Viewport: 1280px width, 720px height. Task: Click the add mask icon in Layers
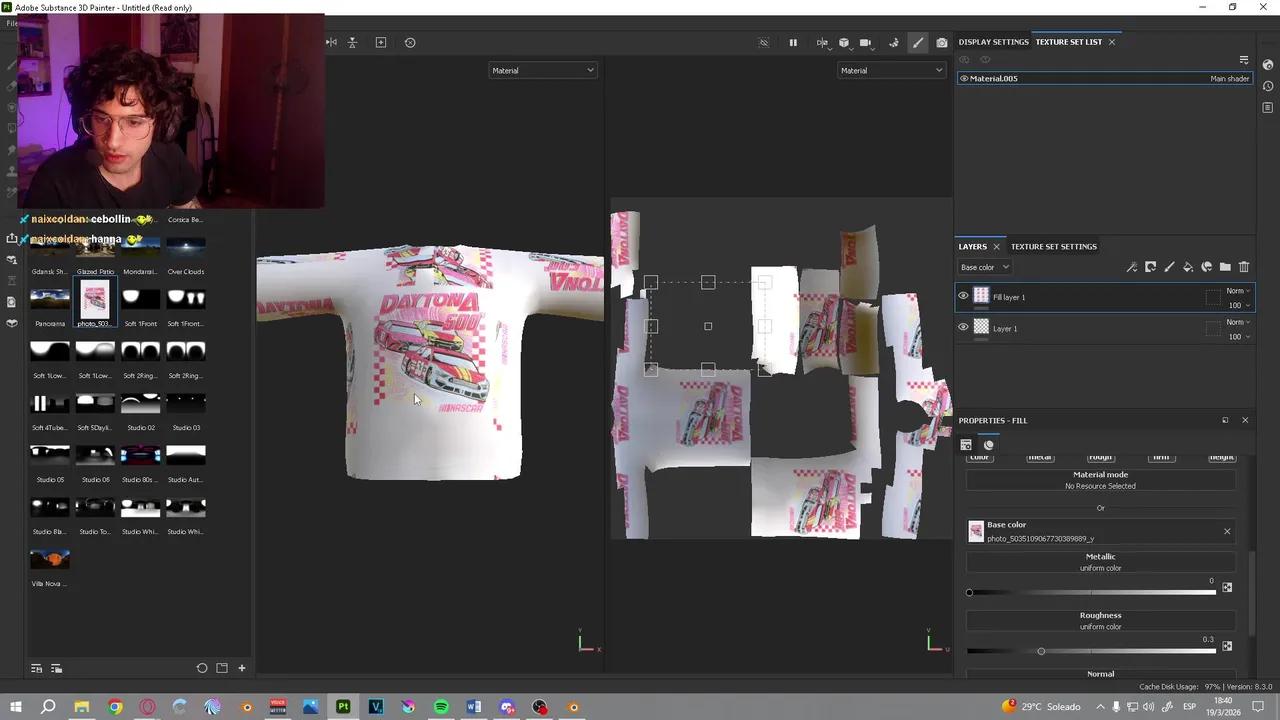1150,267
